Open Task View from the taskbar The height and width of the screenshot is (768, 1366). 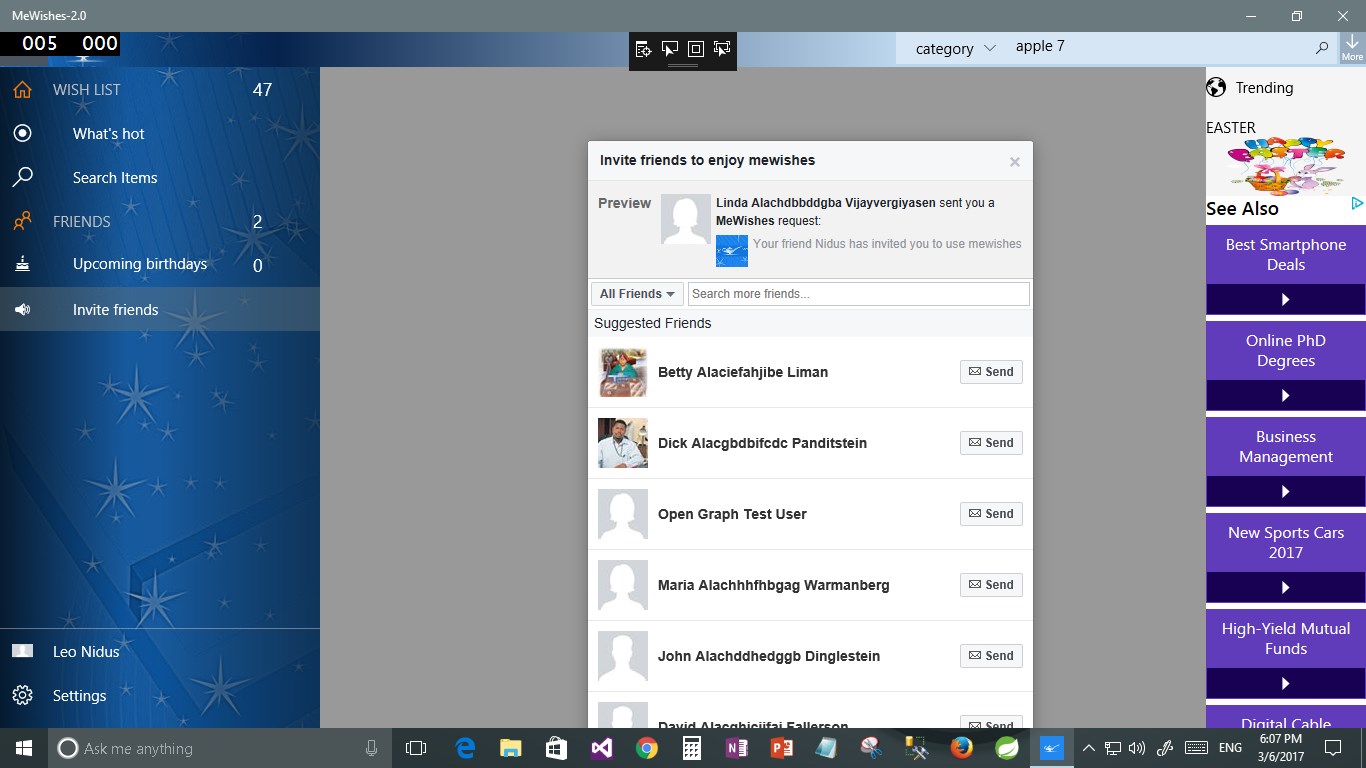[x=416, y=748]
